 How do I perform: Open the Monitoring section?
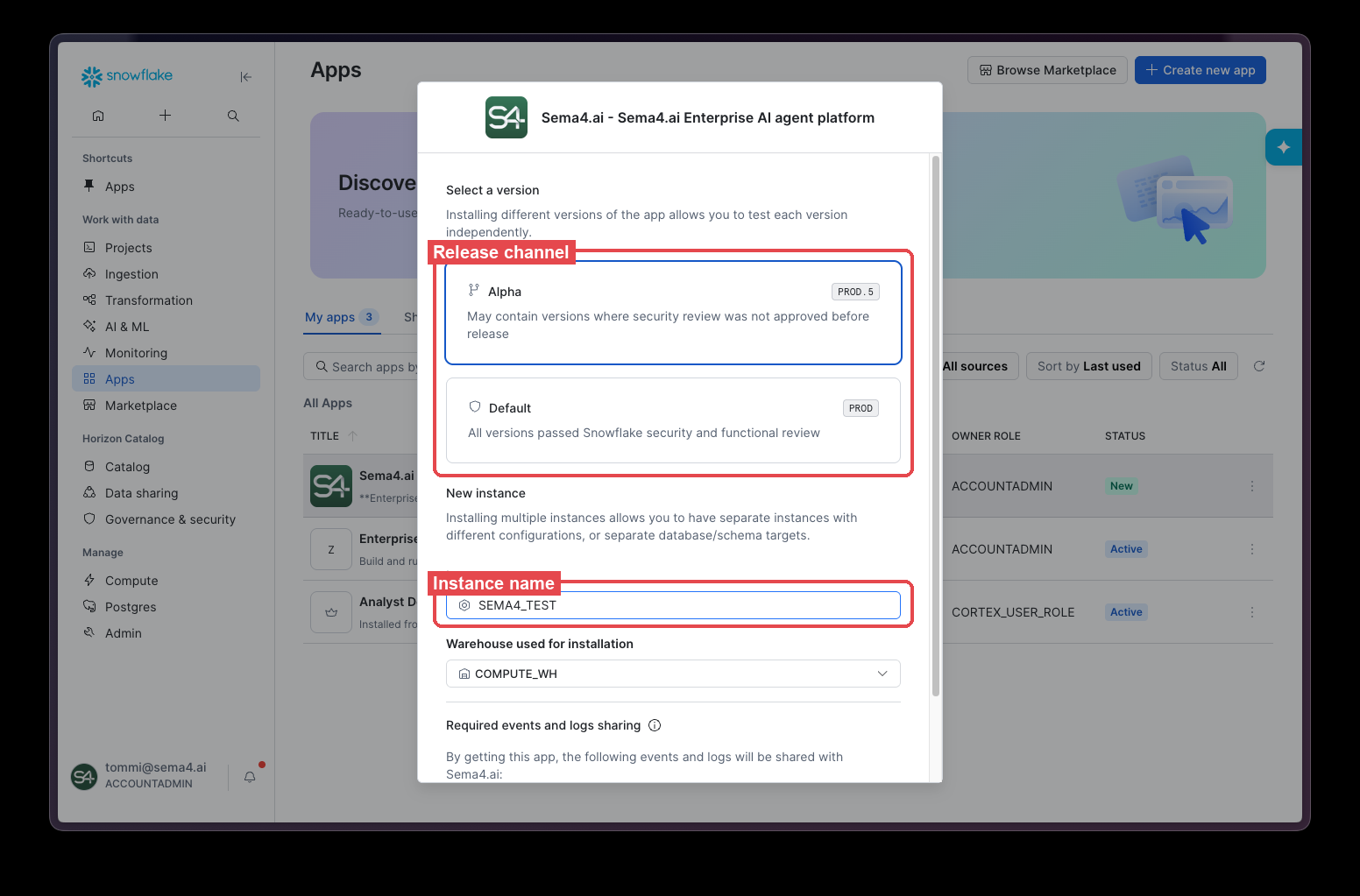click(x=166, y=353)
